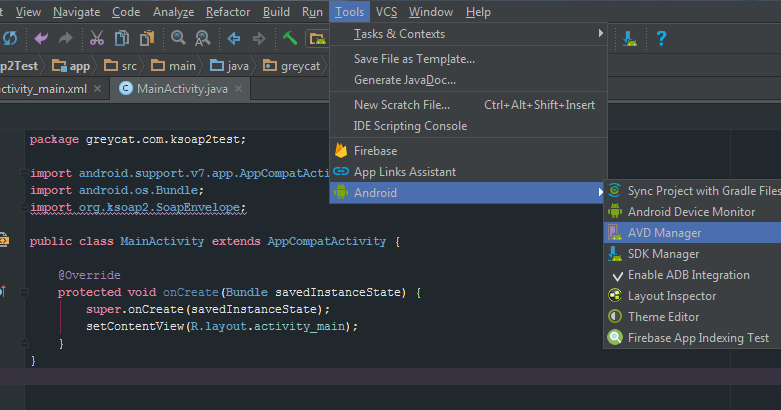The image size is (781, 410).
Task: Open the Help menu
Action: [x=478, y=12]
